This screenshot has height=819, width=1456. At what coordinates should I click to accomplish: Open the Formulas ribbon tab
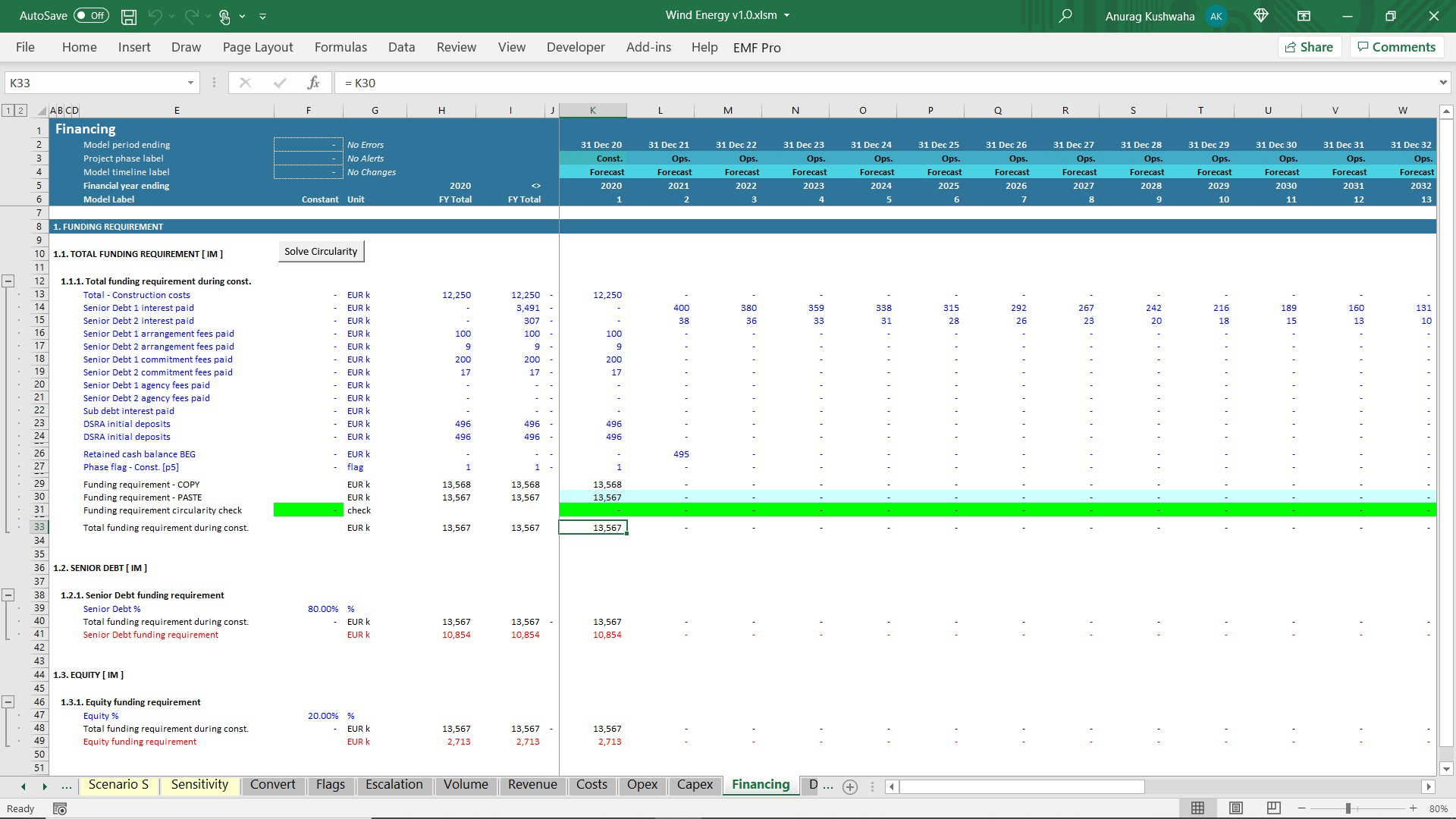tap(340, 47)
